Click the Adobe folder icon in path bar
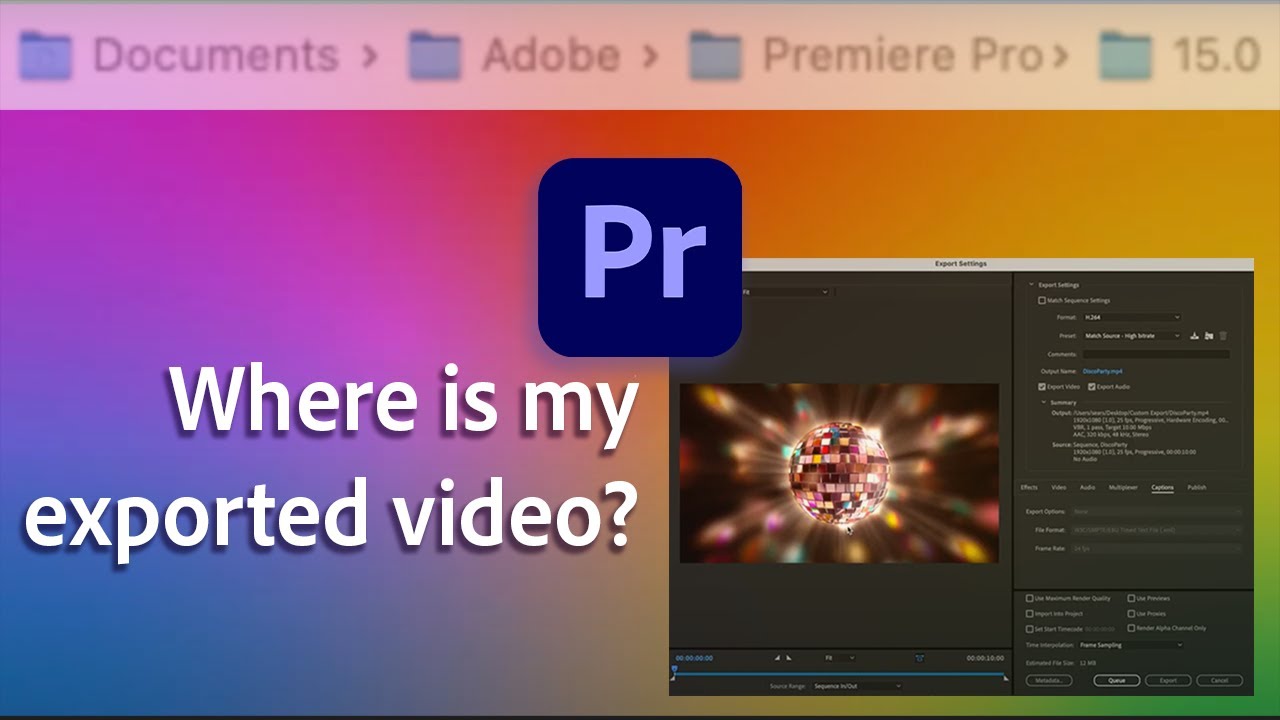This screenshot has height=720, width=1280. [x=434, y=56]
